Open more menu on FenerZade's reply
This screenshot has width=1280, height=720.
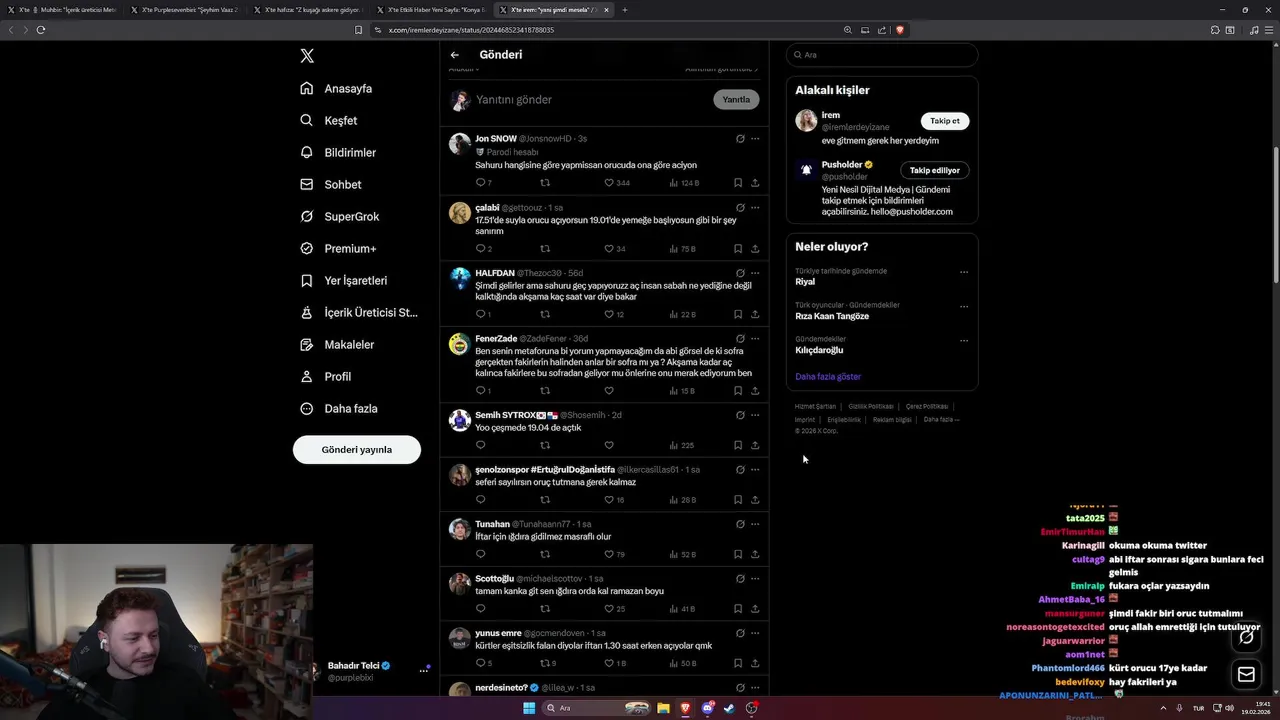pyautogui.click(x=755, y=339)
